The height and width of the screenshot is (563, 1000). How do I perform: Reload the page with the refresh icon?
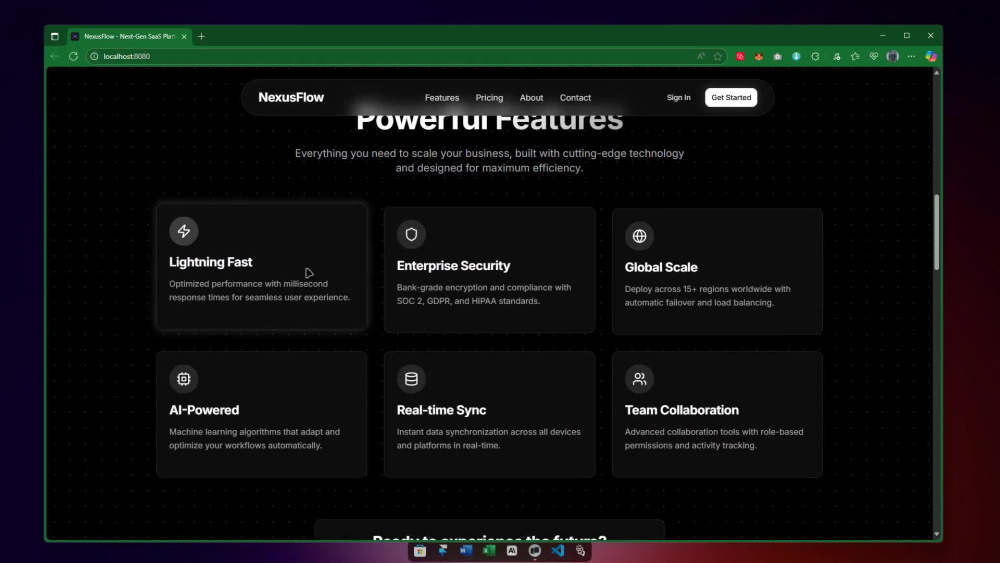[x=73, y=56]
